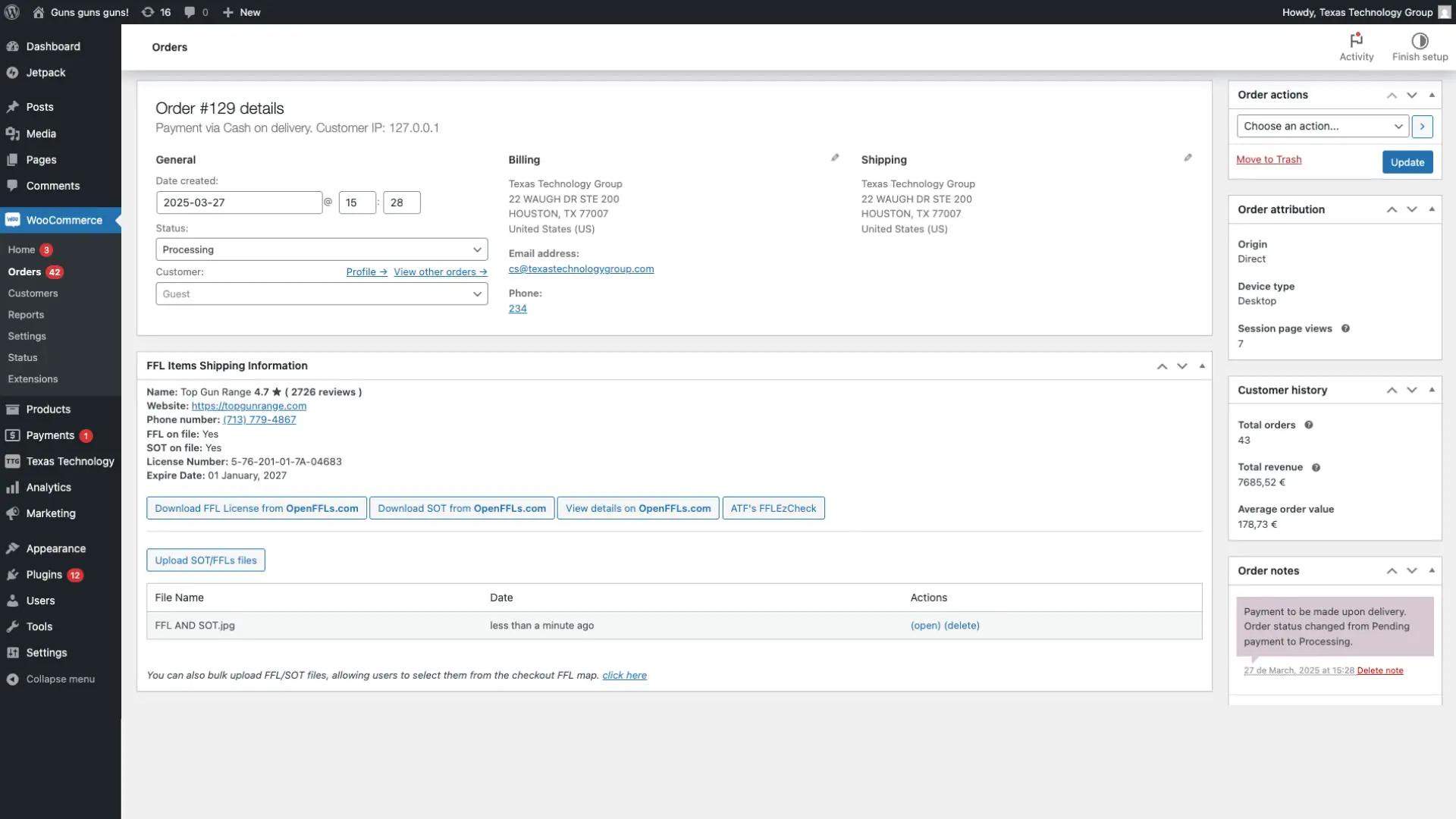Image resolution: width=1456 pixels, height=819 pixels.
Task: Click the New content plus button
Action: click(241, 12)
